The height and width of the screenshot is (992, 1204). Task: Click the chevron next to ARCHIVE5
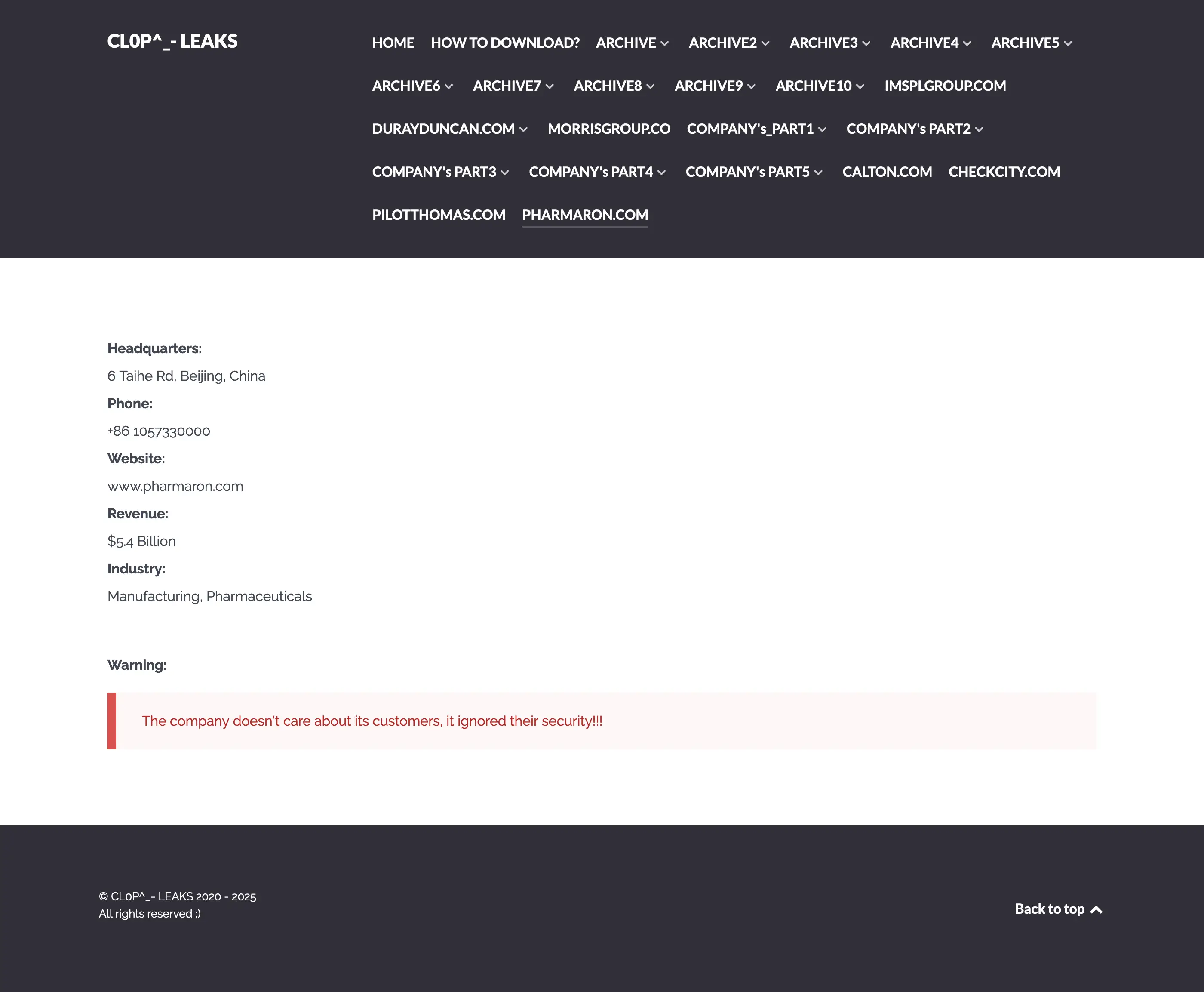click(x=1068, y=43)
